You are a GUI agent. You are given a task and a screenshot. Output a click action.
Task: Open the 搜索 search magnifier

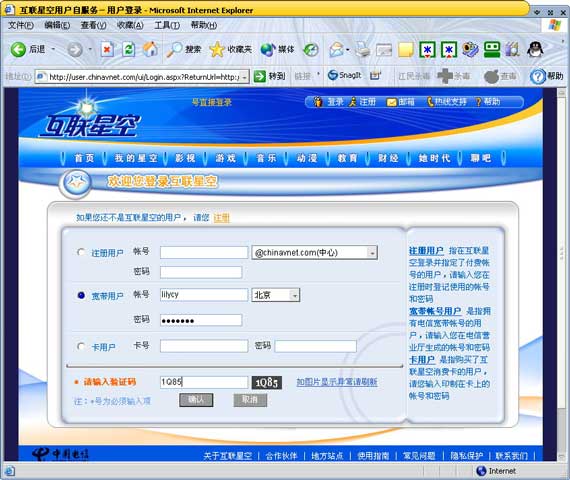pyautogui.click(x=183, y=49)
